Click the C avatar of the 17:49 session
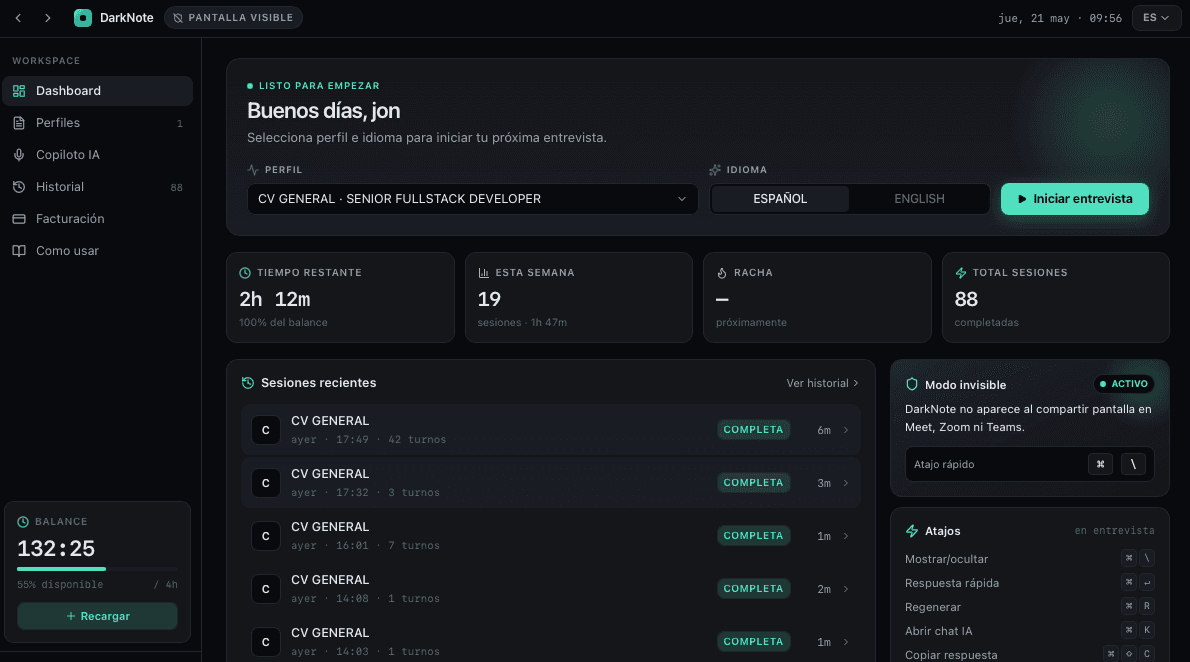The width and height of the screenshot is (1190, 662). 266,430
